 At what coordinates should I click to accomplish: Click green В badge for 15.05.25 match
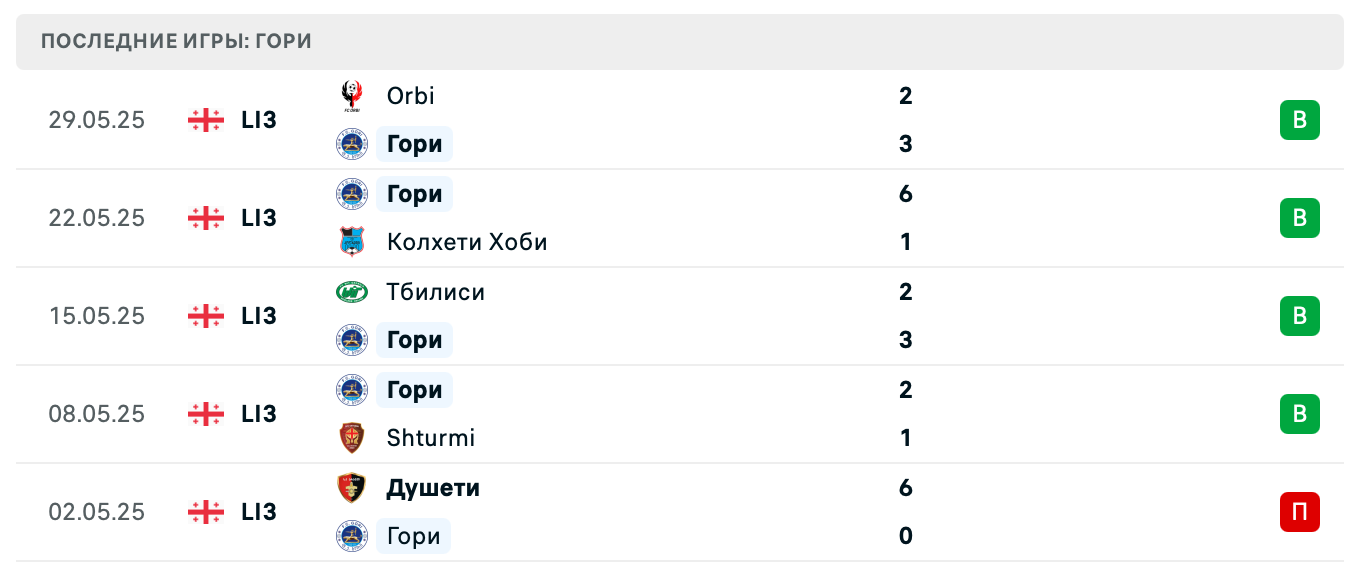coord(1299,316)
